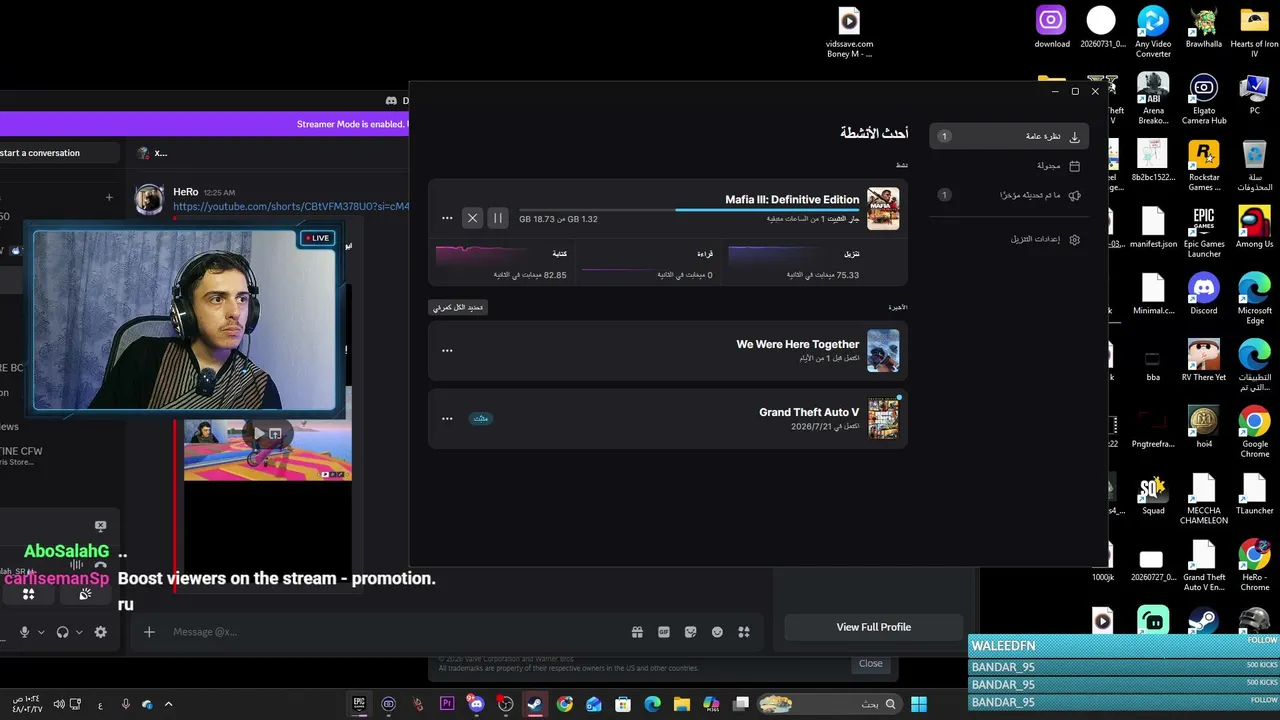Cancel the Mafia III download
This screenshot has width=1280, height=720.
coord(473,218)
